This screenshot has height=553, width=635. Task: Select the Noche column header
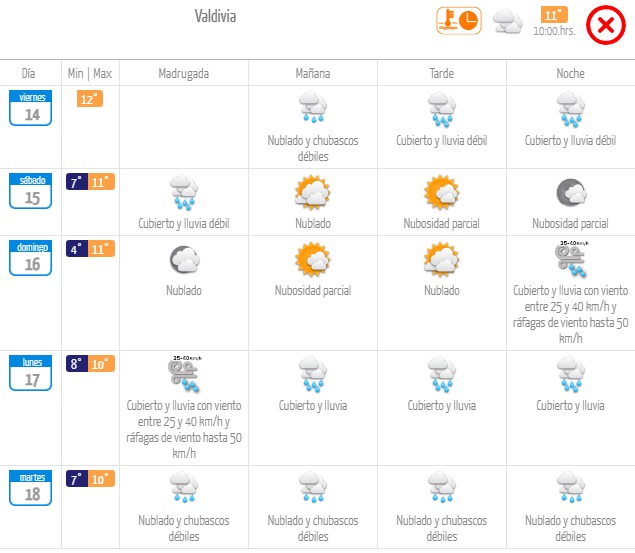click(x=571, y=73)
